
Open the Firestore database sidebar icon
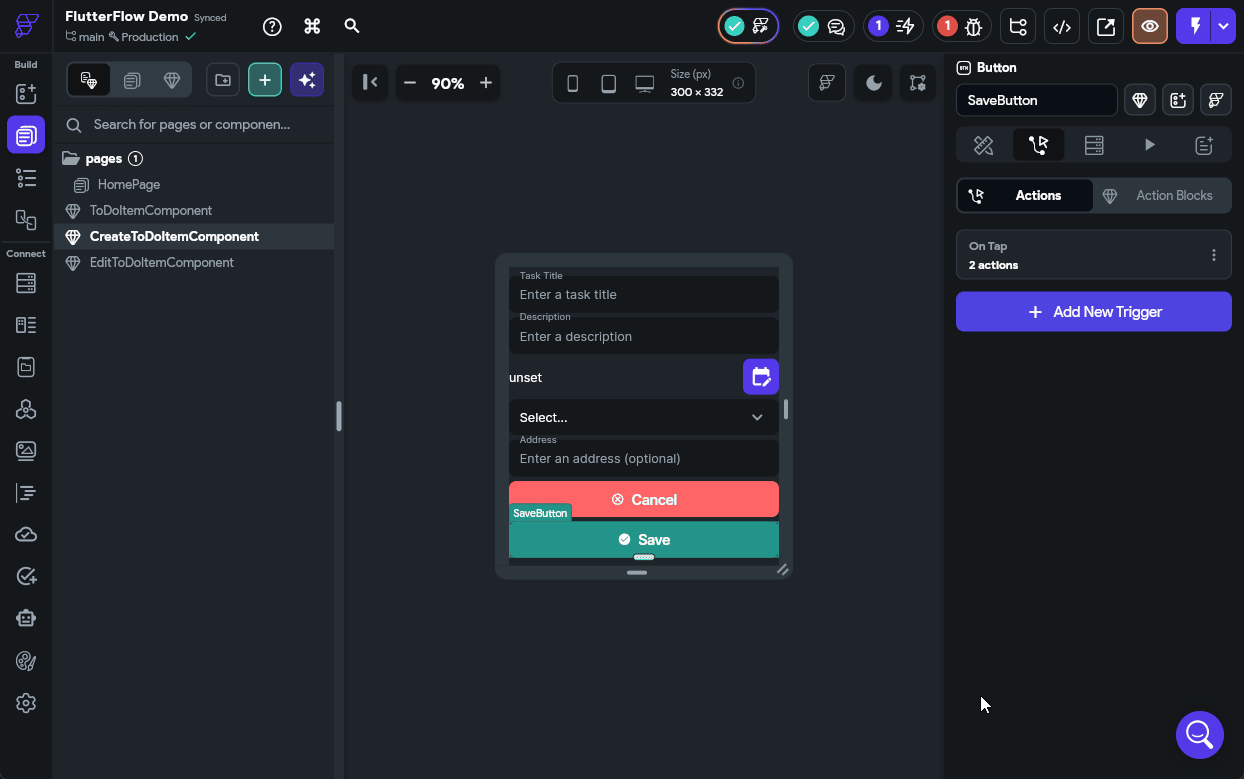tap(26, 283)
